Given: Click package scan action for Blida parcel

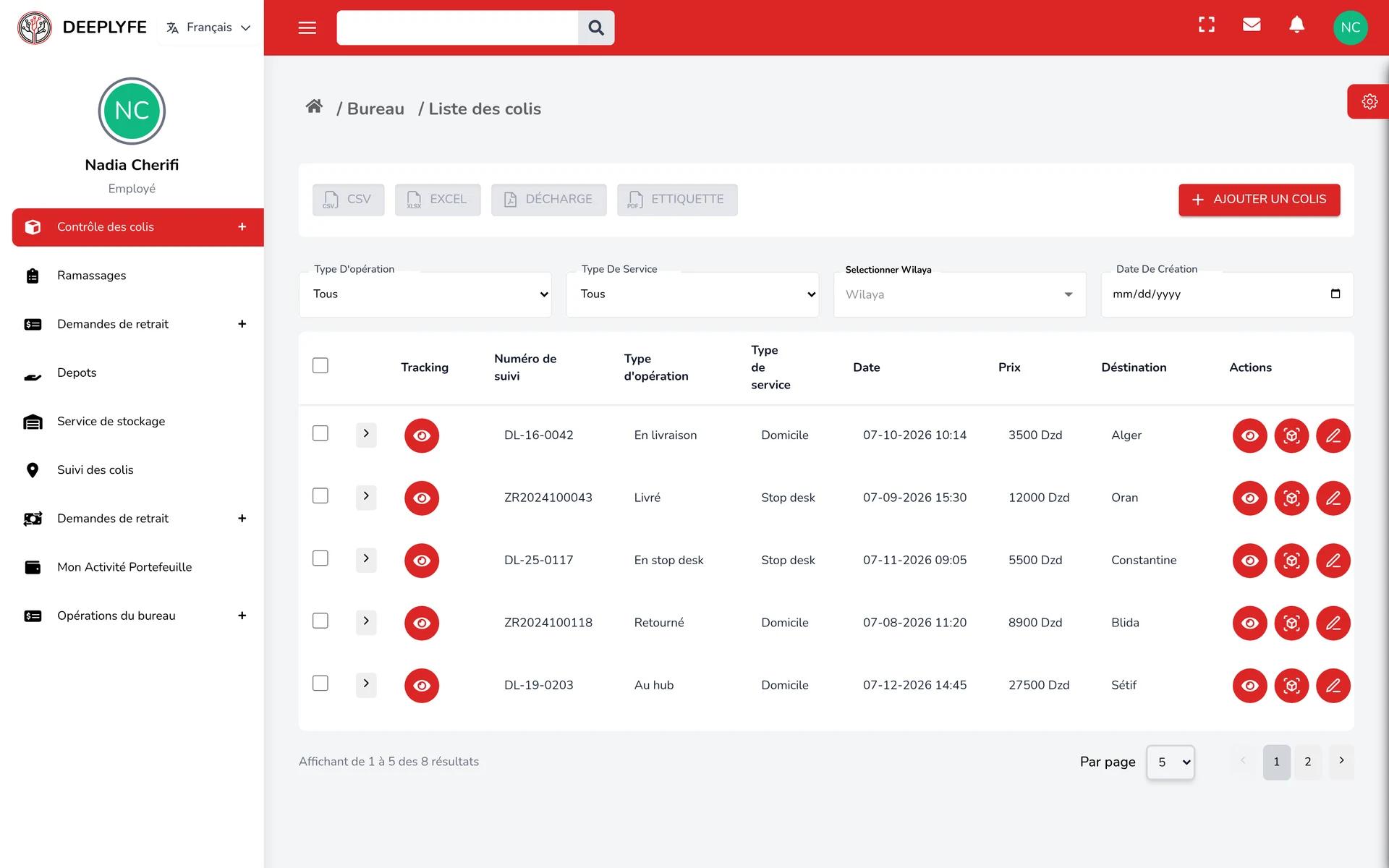Looking at the screenshot, I should 1291,623.
